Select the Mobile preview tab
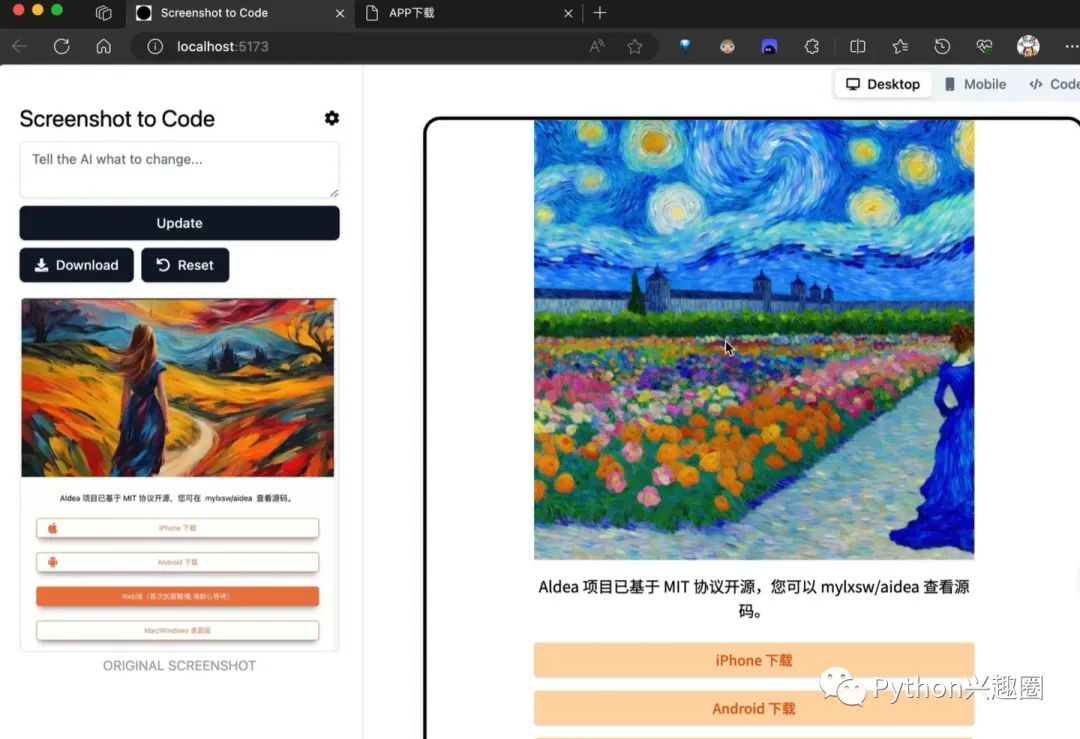1080x739 pixels. point(975,84)
